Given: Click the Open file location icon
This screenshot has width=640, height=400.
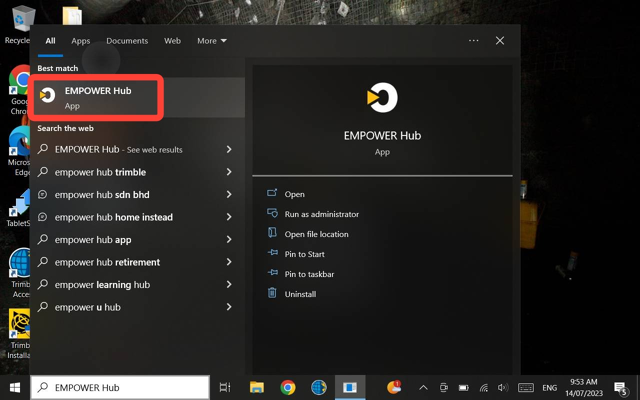Looking at the screenshot, I should [x=272, y=233].
